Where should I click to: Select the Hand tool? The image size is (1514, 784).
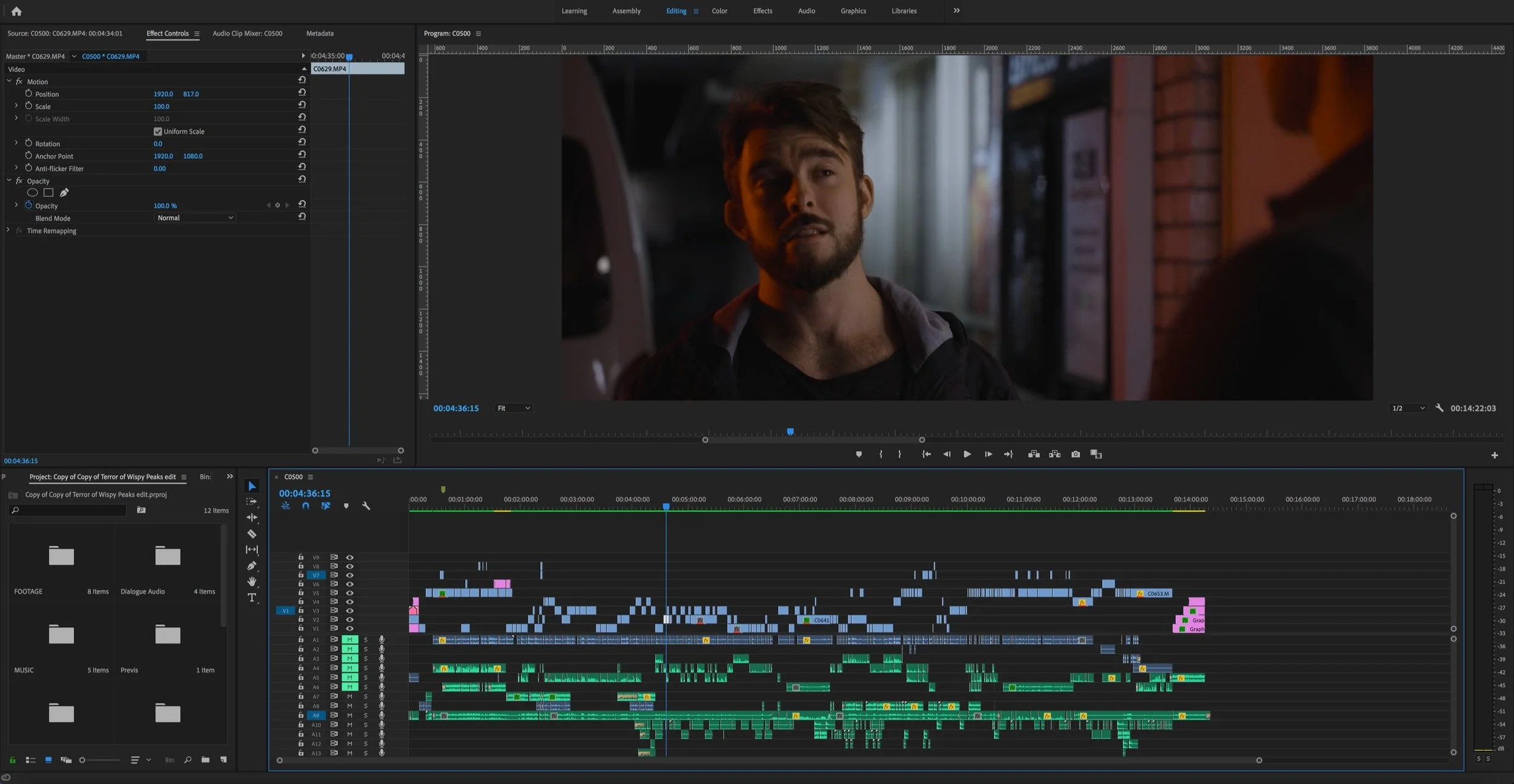[x=252, y=582]
